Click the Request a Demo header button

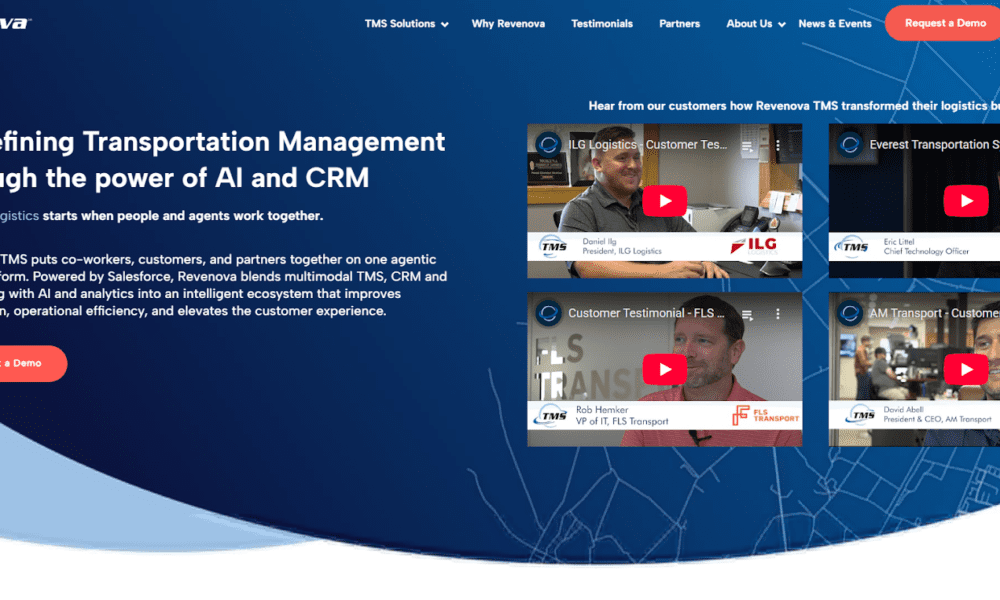coord(944,22)
